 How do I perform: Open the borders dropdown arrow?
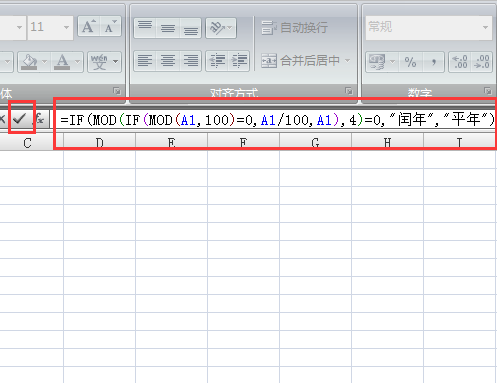7,62
